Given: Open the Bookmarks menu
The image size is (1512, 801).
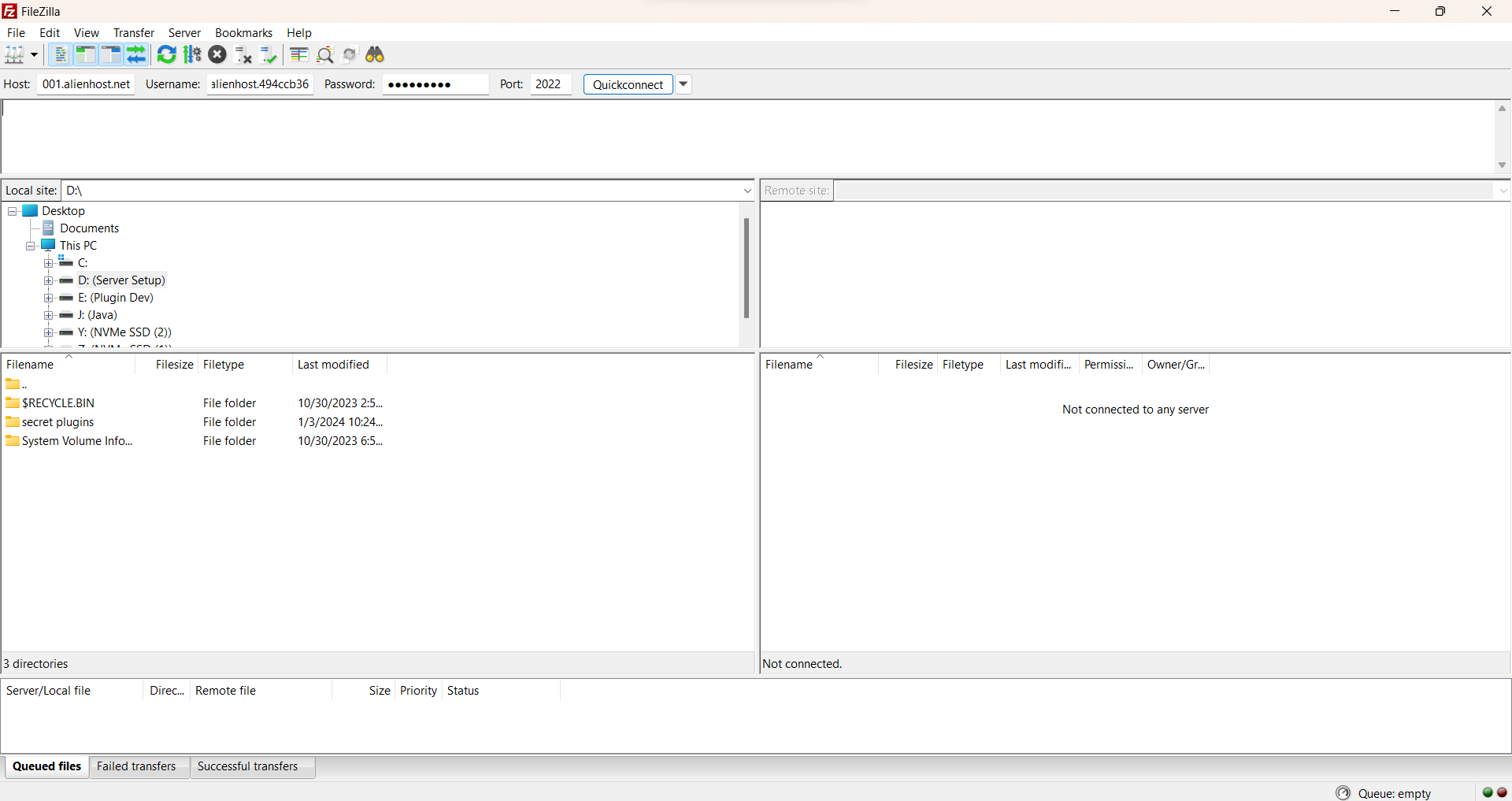Looking at the screenshot, I should click(244, 33).
